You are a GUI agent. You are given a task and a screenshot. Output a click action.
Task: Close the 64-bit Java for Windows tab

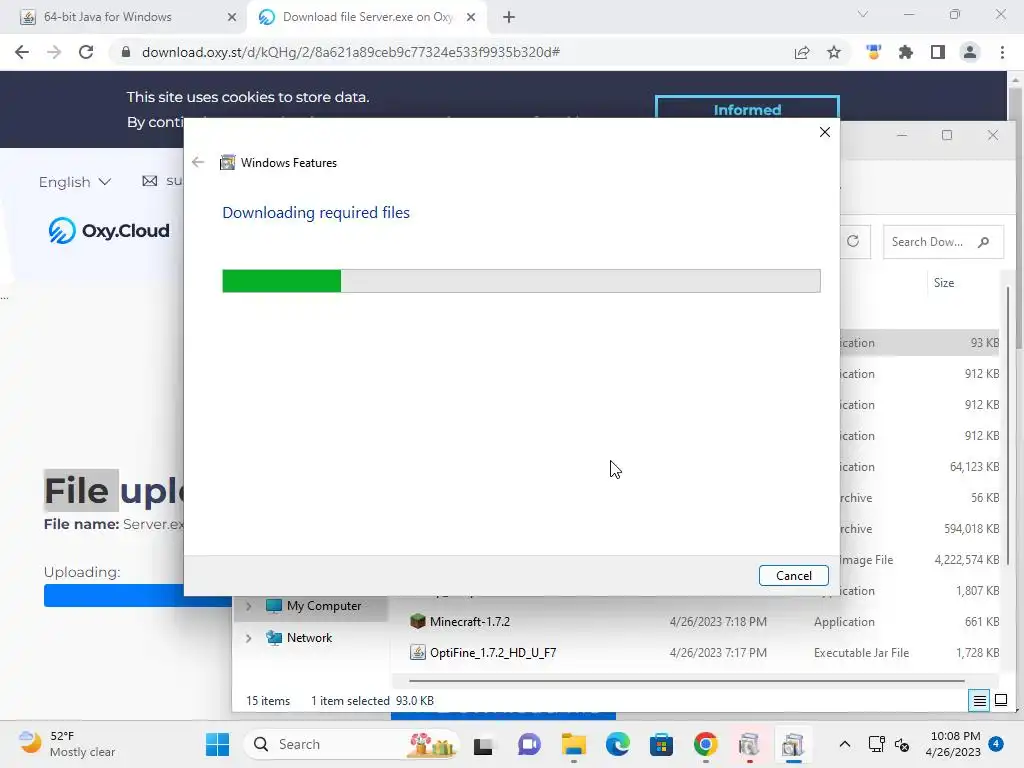tap(232, 18)
